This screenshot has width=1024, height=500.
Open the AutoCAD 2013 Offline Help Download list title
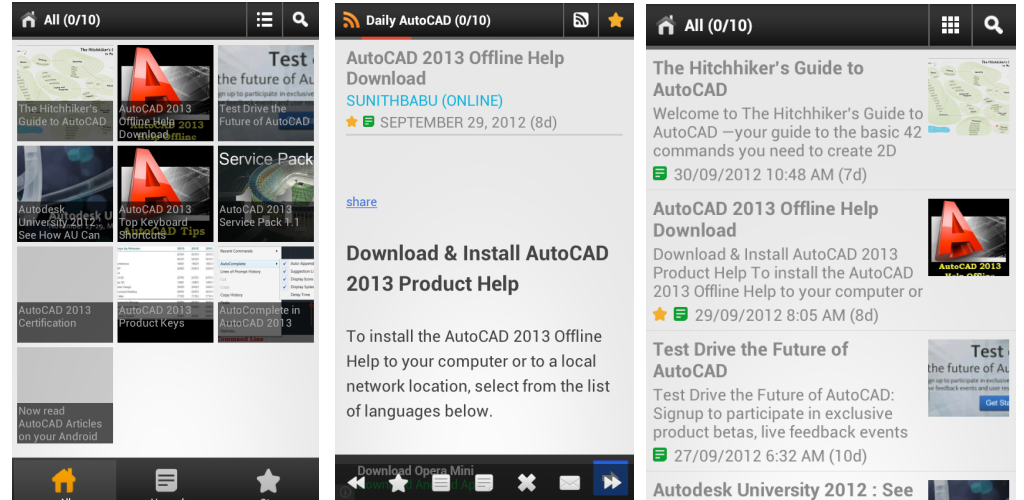pos(765,219)
